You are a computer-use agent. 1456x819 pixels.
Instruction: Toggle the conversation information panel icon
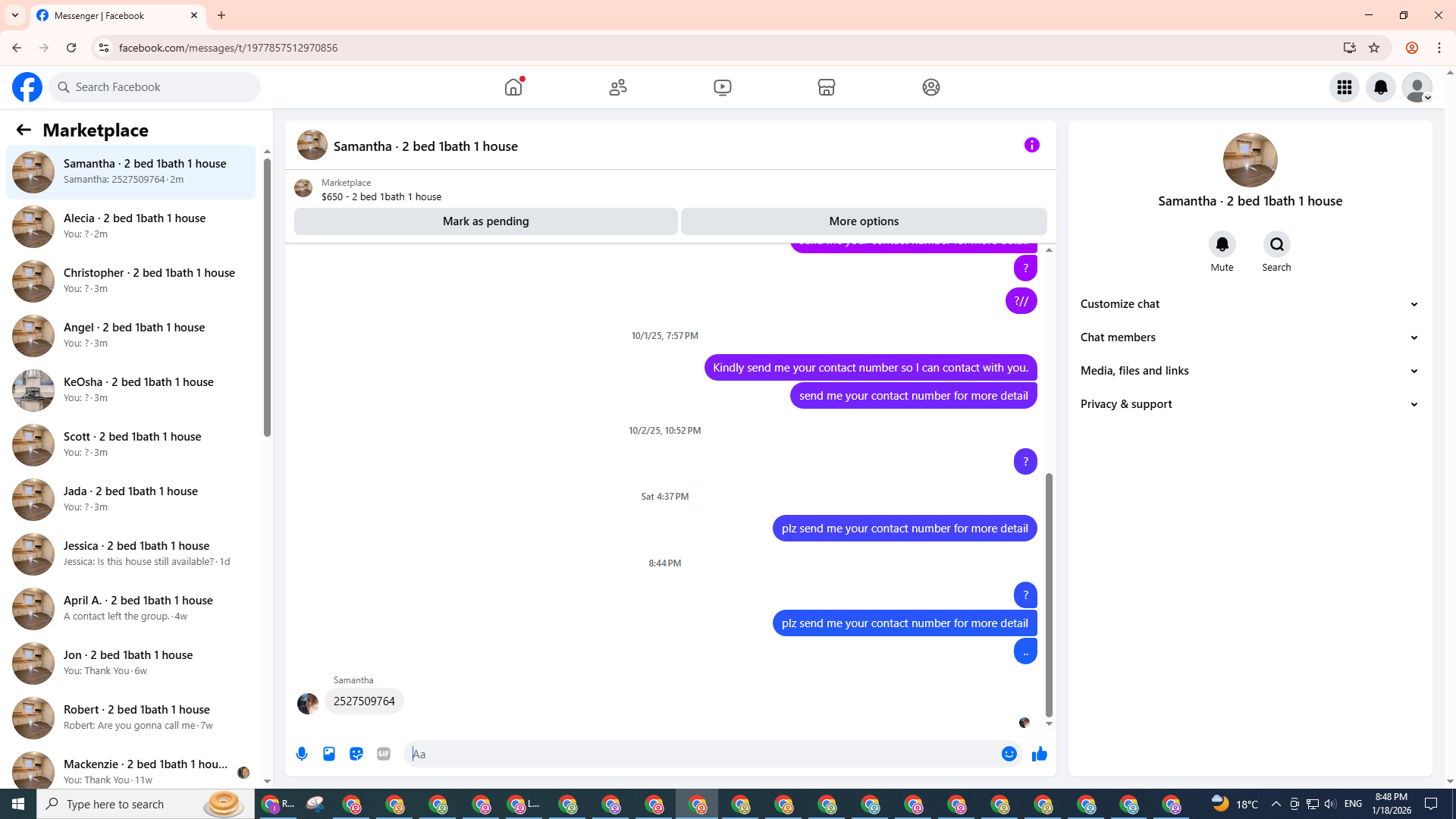coord(1031,145)
